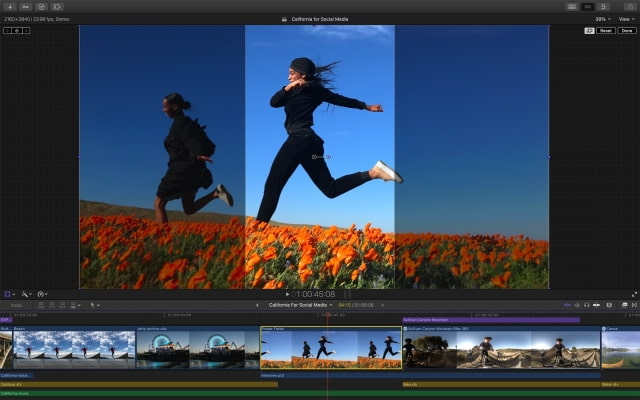Click the Import Media icon in the toolbar
Viewport: 640px width, 400px height.
[10, 6]
